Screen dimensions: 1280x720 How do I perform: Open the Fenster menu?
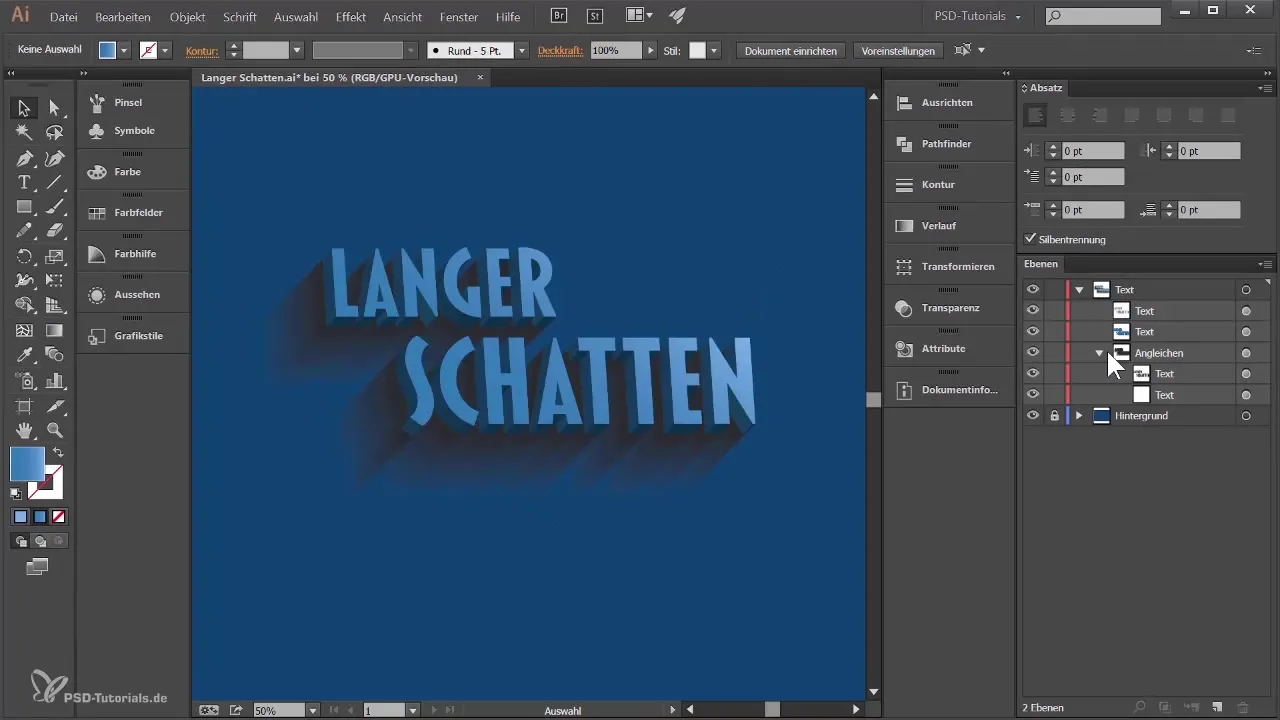point(459,17)
